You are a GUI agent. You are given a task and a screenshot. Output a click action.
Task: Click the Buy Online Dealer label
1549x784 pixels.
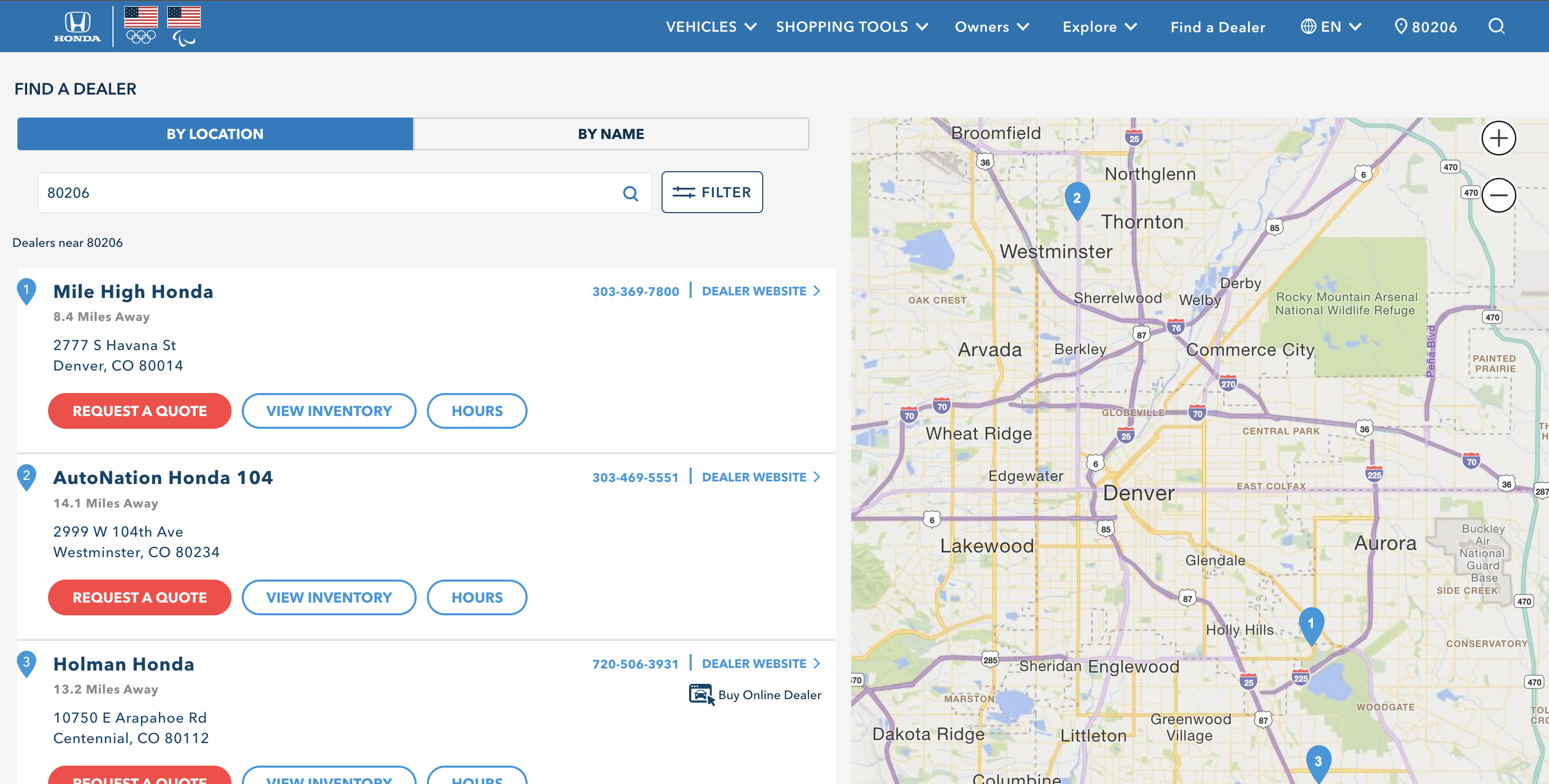[x=769, y=695]
